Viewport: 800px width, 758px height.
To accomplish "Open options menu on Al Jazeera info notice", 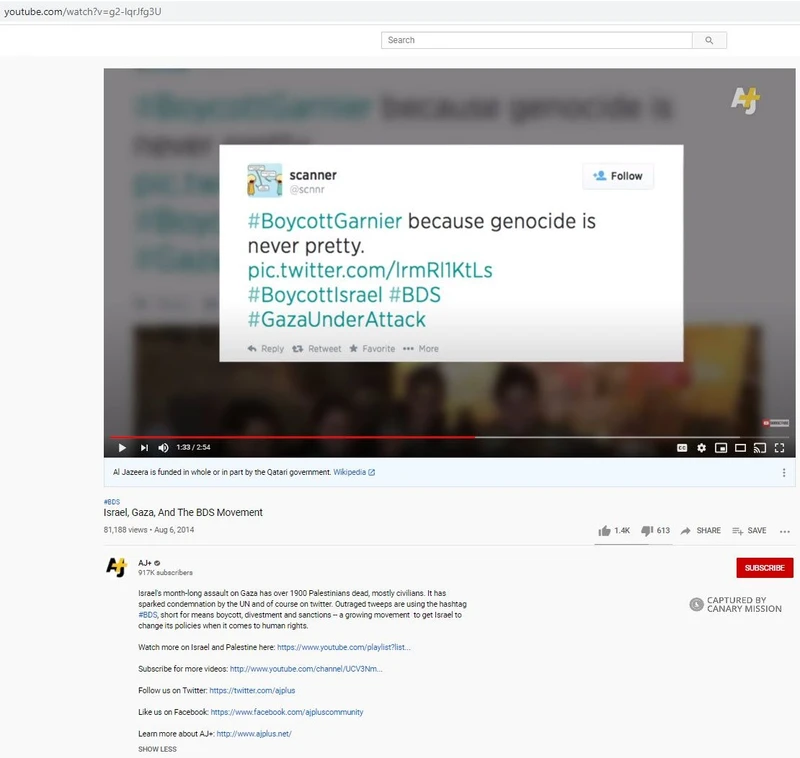I will tap(783, 472).
